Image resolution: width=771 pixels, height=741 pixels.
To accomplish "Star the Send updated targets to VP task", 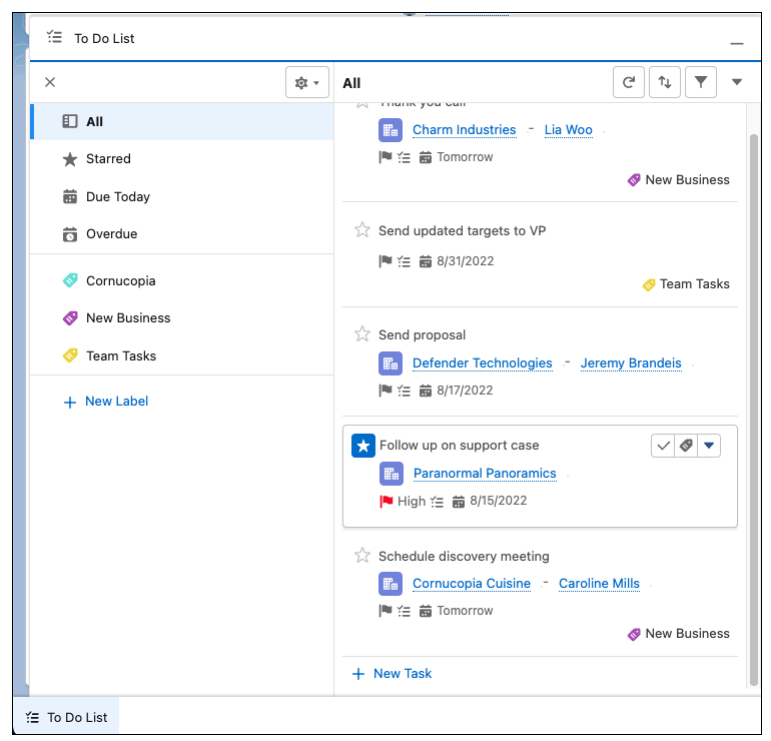I will pos(362,230).
